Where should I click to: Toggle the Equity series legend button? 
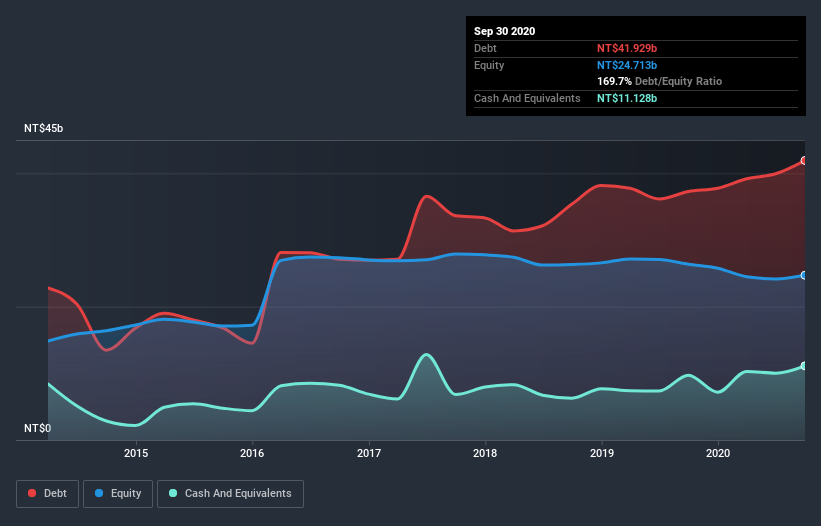pyautogui.click(x=118, y=494)
